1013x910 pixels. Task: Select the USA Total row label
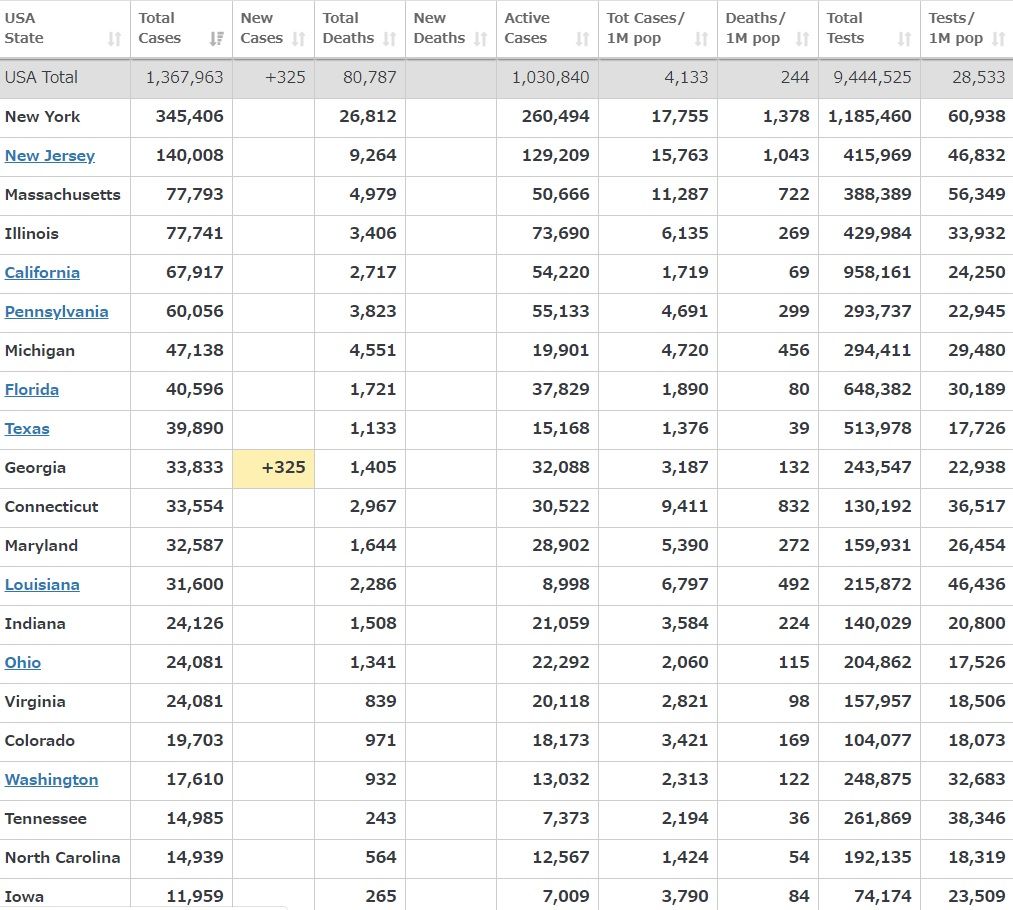point(41,77)
